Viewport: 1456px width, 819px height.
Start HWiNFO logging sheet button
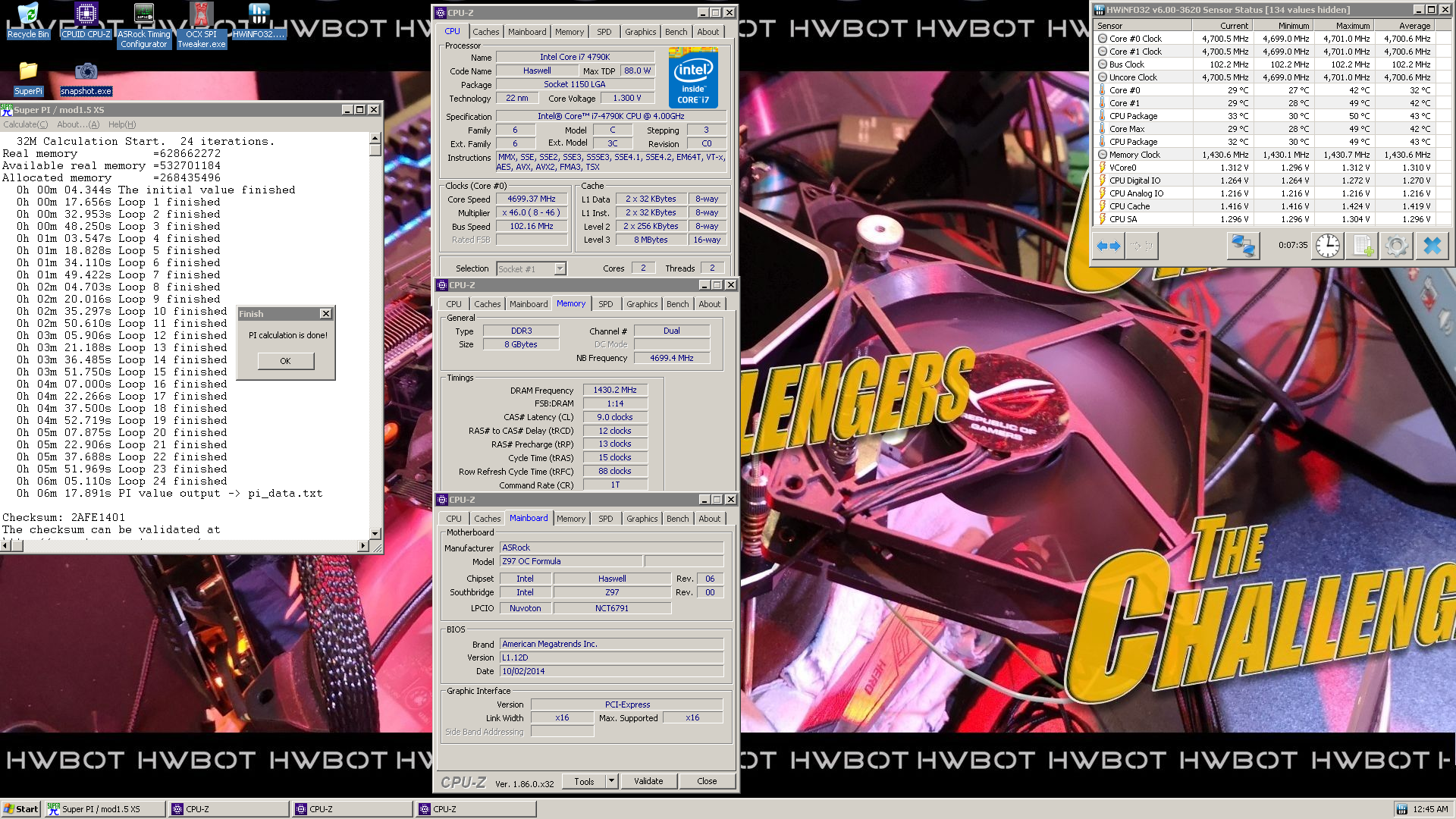tap(1362, 246)
